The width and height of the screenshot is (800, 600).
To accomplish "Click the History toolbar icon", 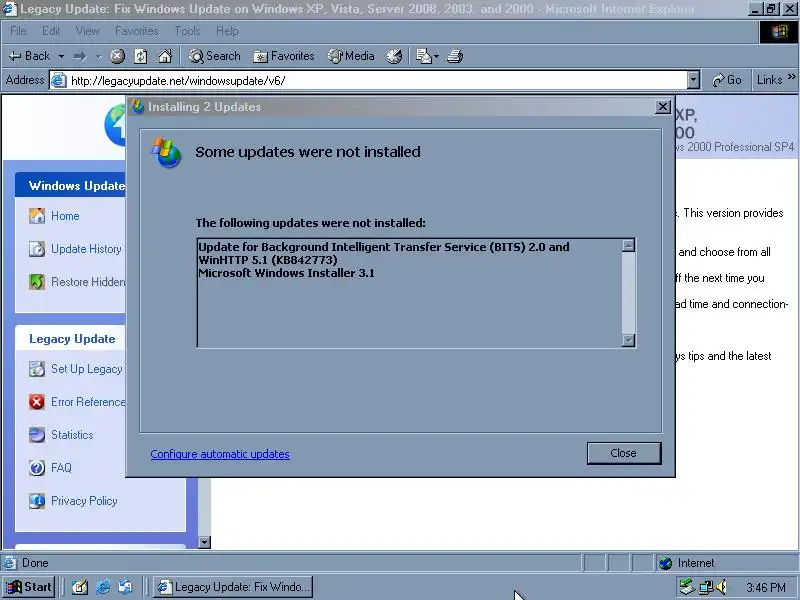I will pyautogui.click(x=394, y=56).
